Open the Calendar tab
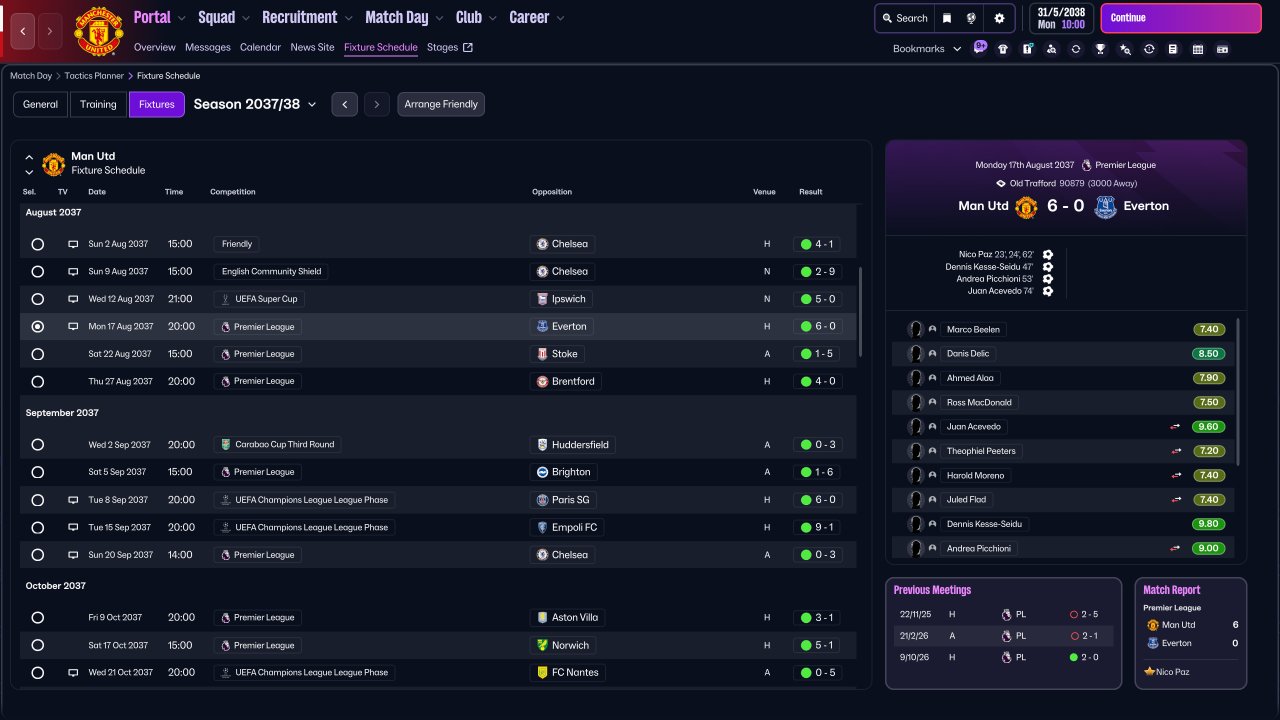1280x720 pixels. tap(260, 47)
